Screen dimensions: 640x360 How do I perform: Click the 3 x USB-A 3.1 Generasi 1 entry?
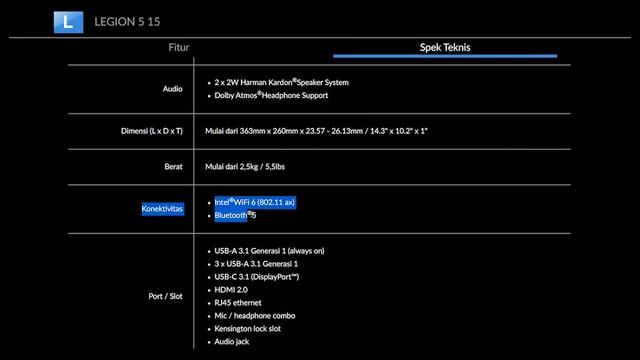pyautogui.click(x=256, y=264)
